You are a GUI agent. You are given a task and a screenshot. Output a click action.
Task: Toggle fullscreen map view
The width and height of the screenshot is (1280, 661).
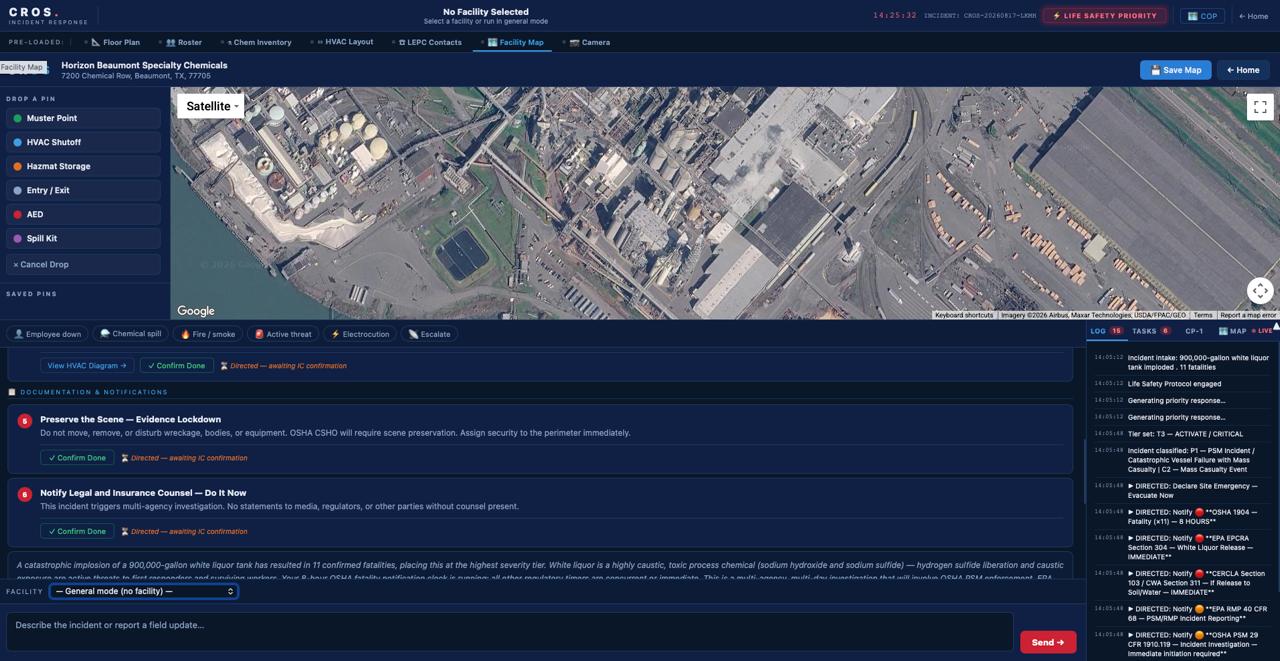(x=1260, y=106)
